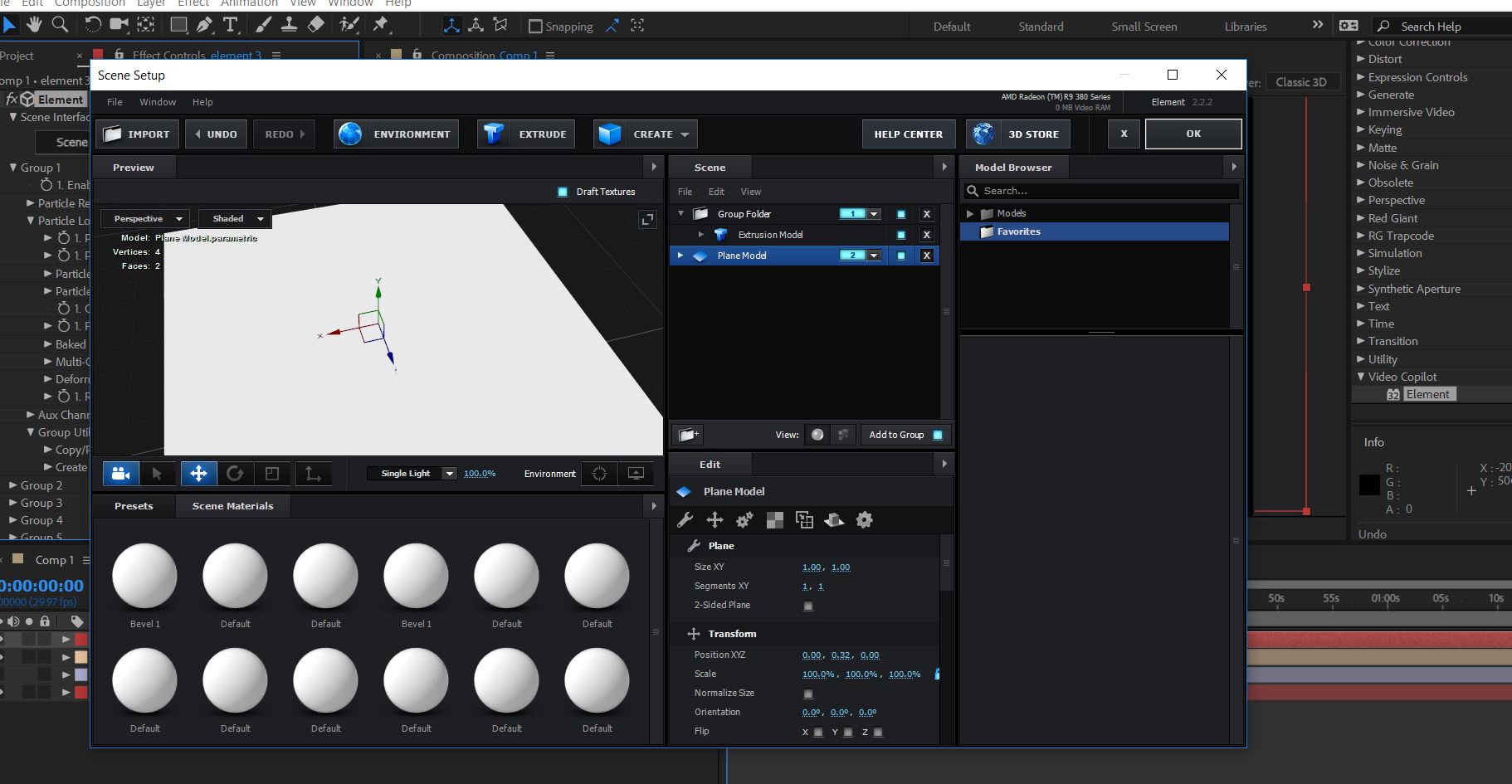Open the Window menu in Scene Setup
Screen dimensions: 1512x784
point(158,102)
